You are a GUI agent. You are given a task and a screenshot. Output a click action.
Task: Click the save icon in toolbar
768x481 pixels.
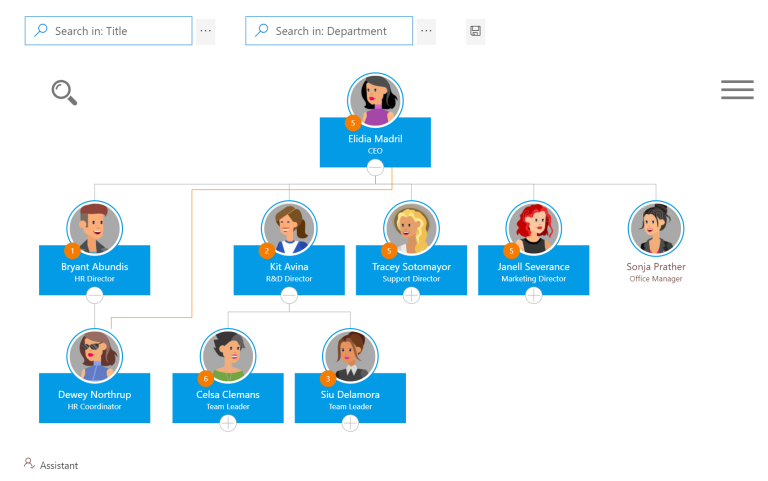click(x=476, y=31)
